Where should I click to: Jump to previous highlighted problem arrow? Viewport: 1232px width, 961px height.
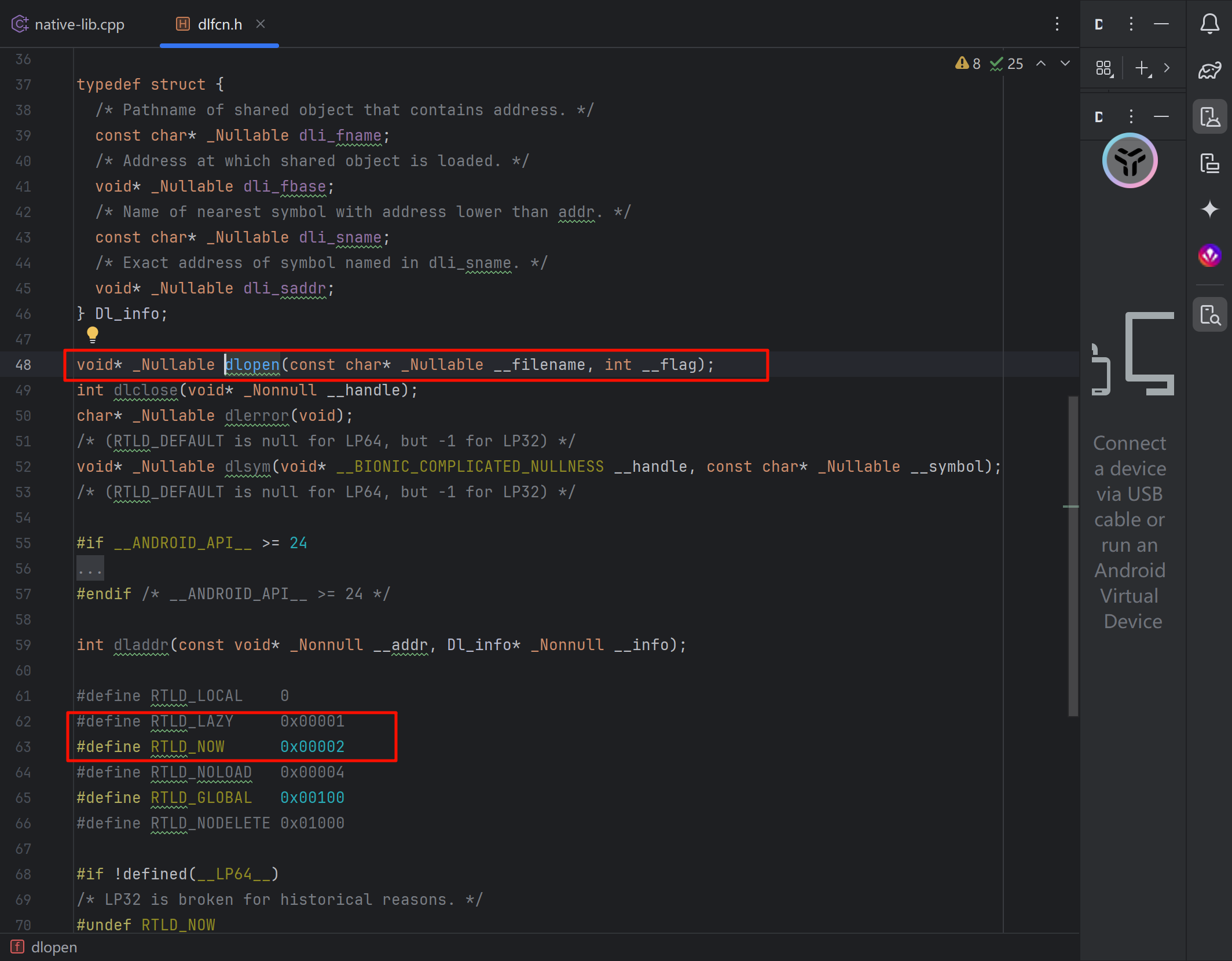(x=1041, y=64)
